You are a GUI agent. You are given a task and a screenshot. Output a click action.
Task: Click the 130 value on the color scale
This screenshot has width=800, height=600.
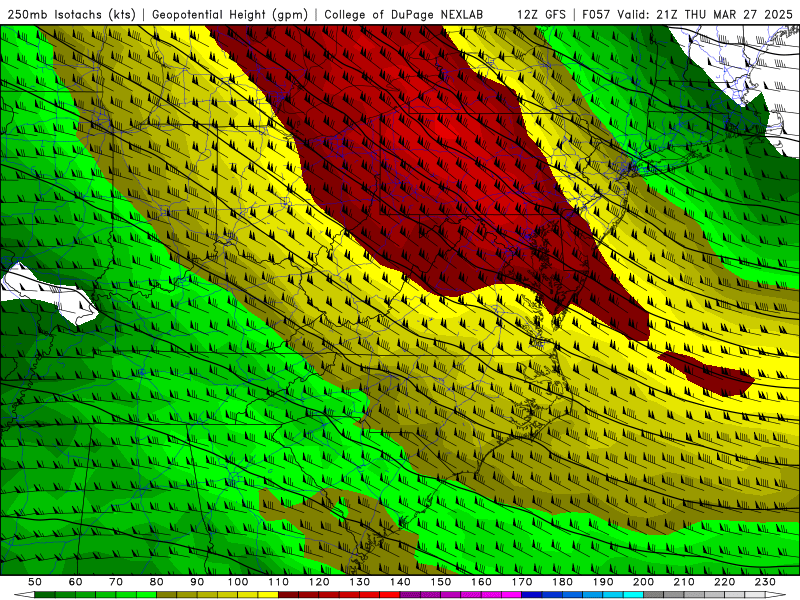tap(360, 582)
